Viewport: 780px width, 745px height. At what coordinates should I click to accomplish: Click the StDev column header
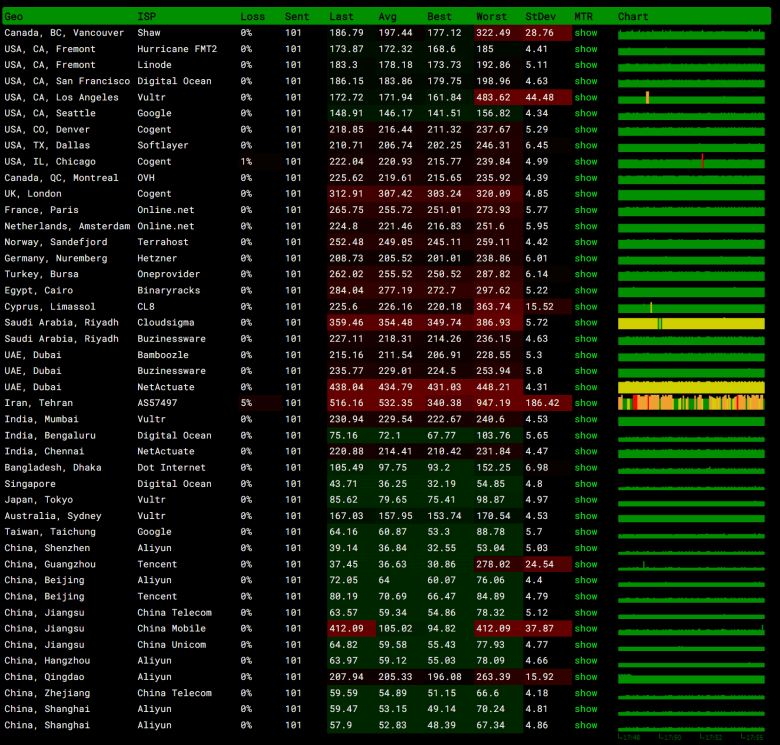pos(541,16)
